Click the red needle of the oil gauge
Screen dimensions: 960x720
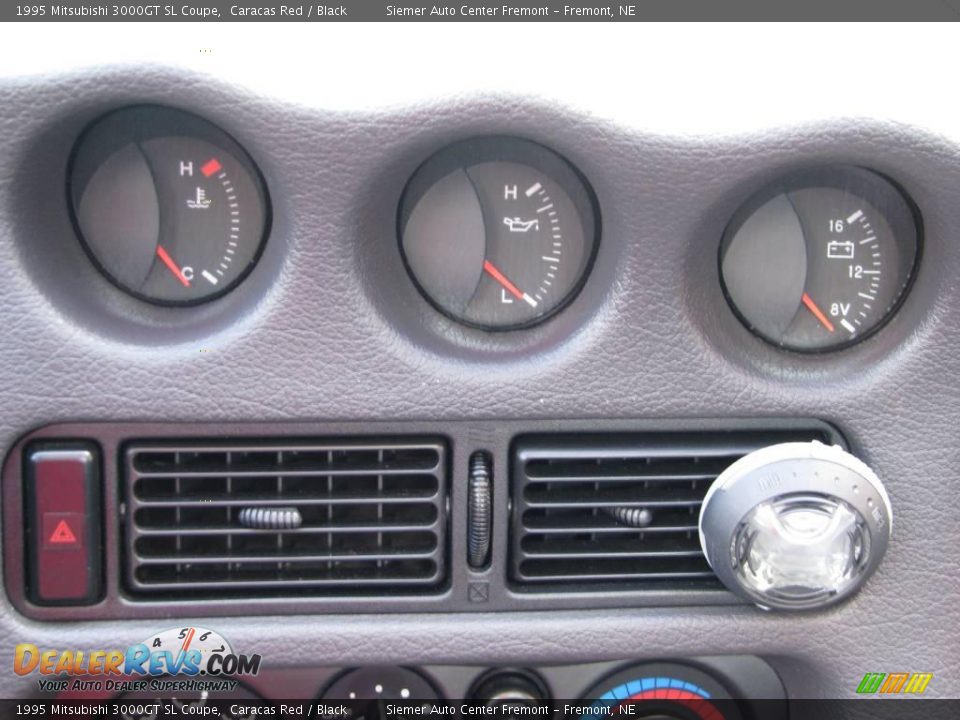(503, 280)
